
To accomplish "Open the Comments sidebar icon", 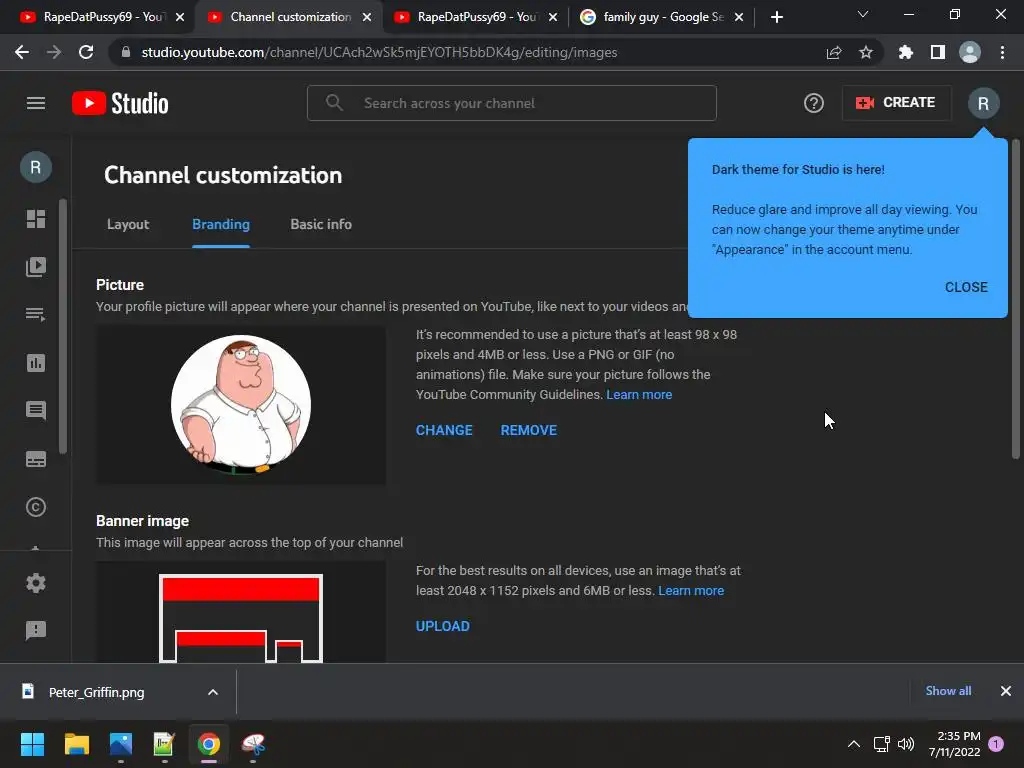I will (x=36, y=411).
